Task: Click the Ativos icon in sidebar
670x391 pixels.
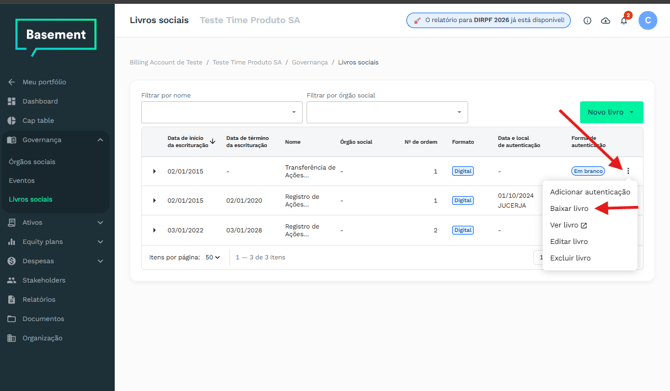Action: pos(12,222)
